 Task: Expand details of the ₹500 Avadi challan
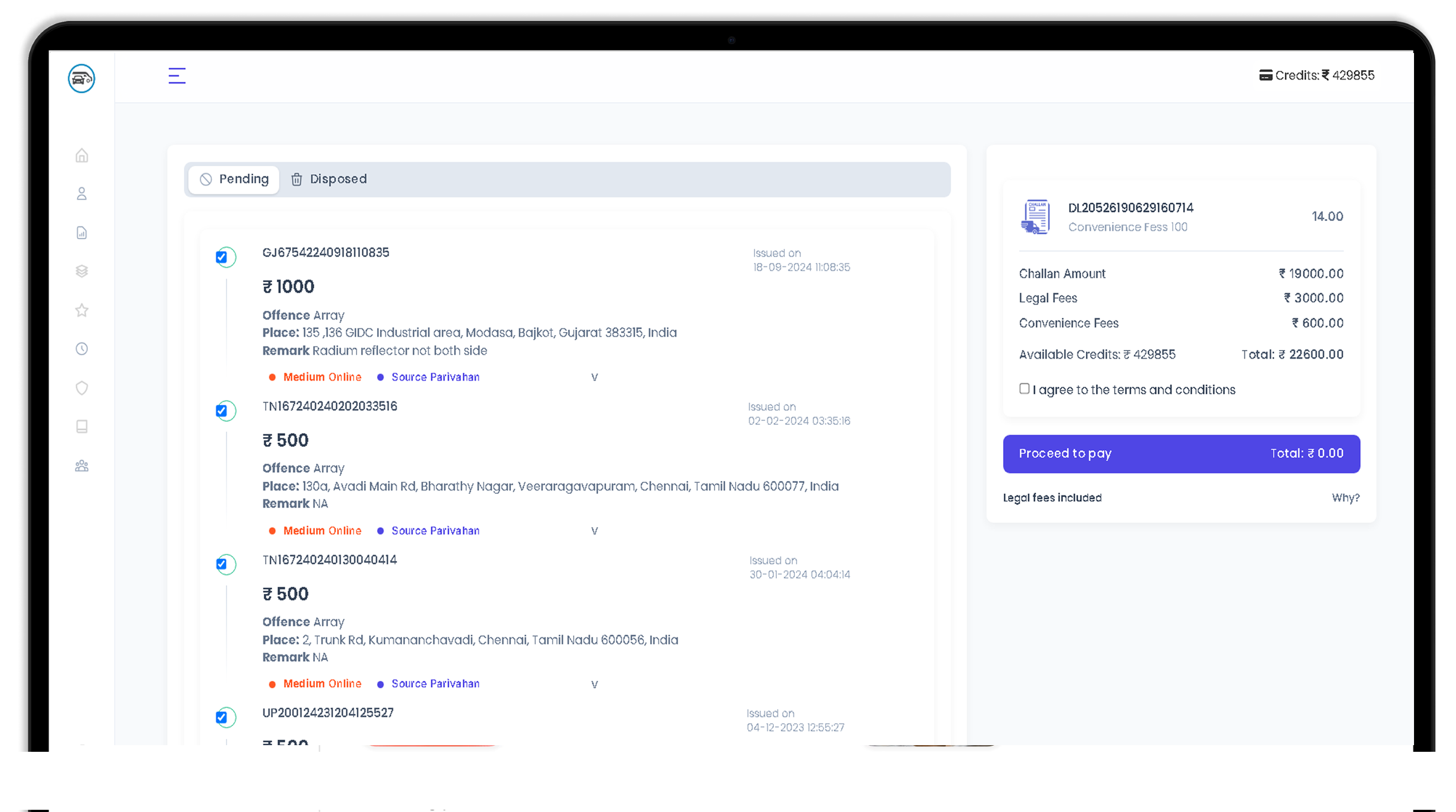(x=594, y=531)
